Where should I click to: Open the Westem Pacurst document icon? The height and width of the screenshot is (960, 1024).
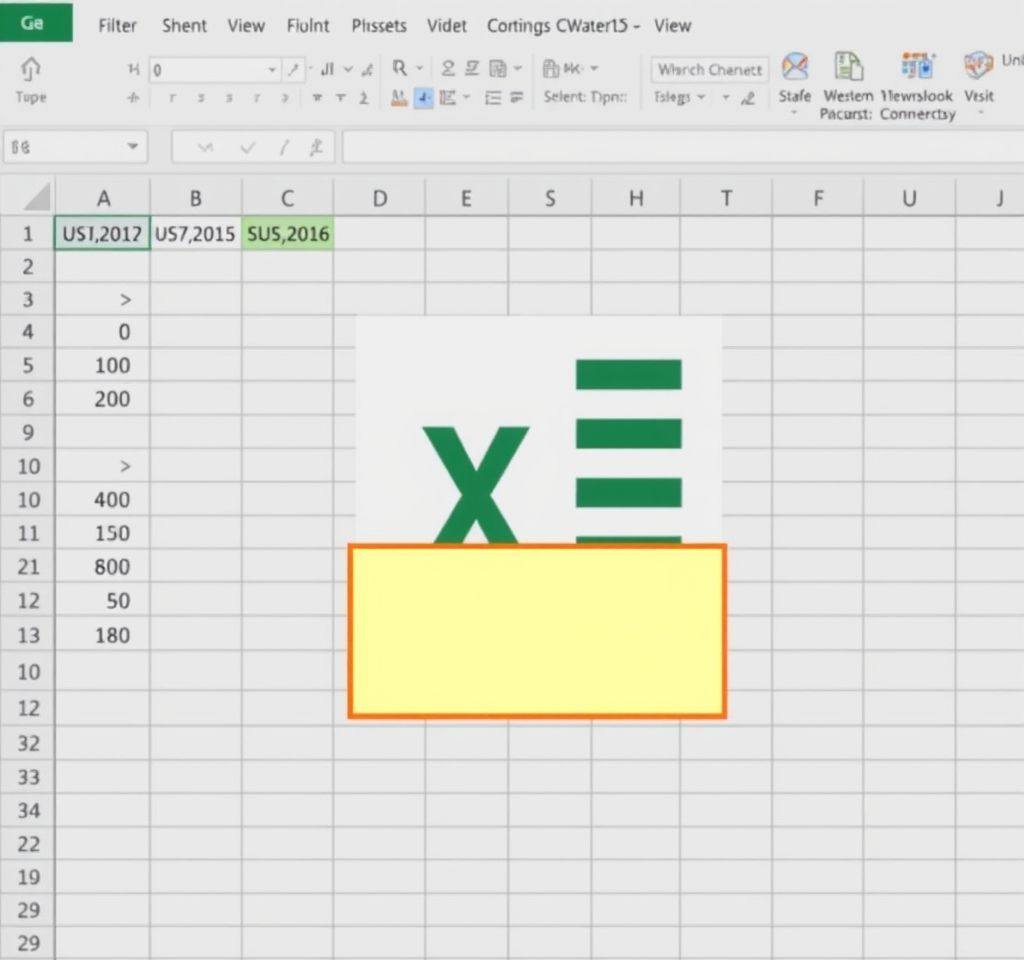[x=848, y=67]
